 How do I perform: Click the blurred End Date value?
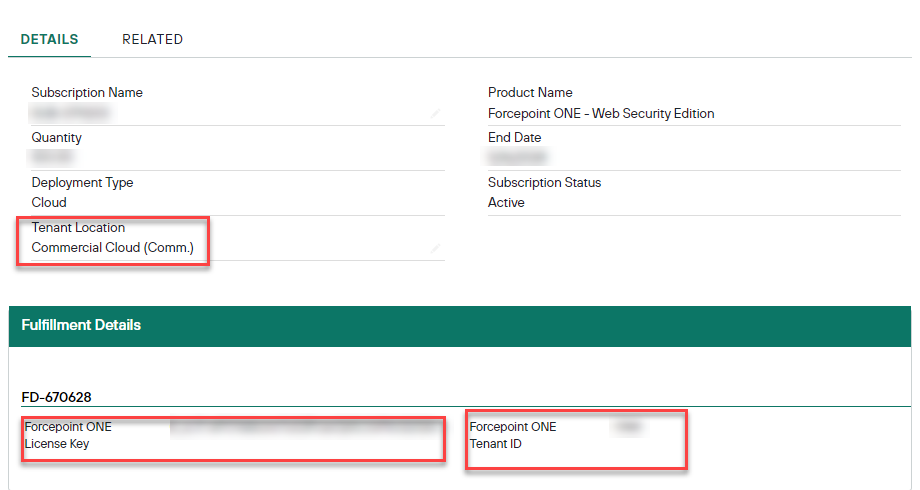(x=517, y=157)
